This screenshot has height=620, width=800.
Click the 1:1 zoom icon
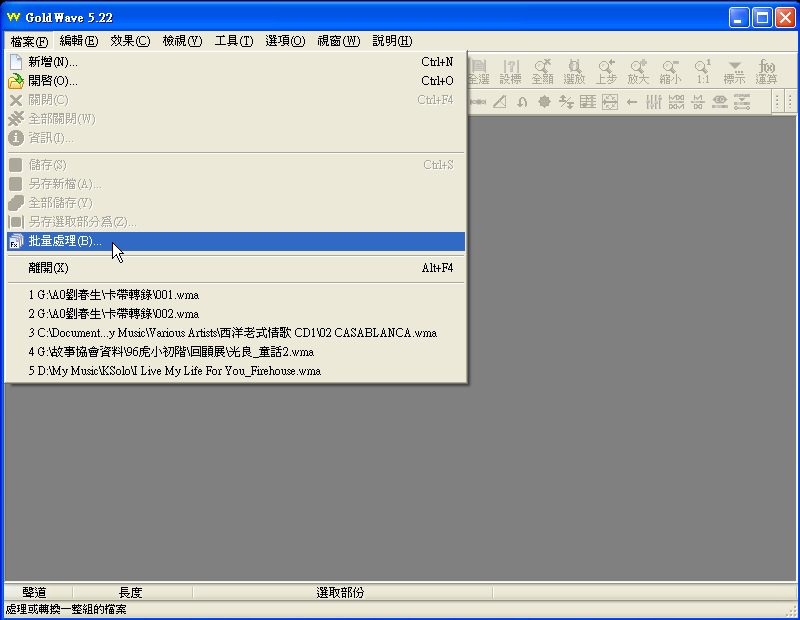703,70
